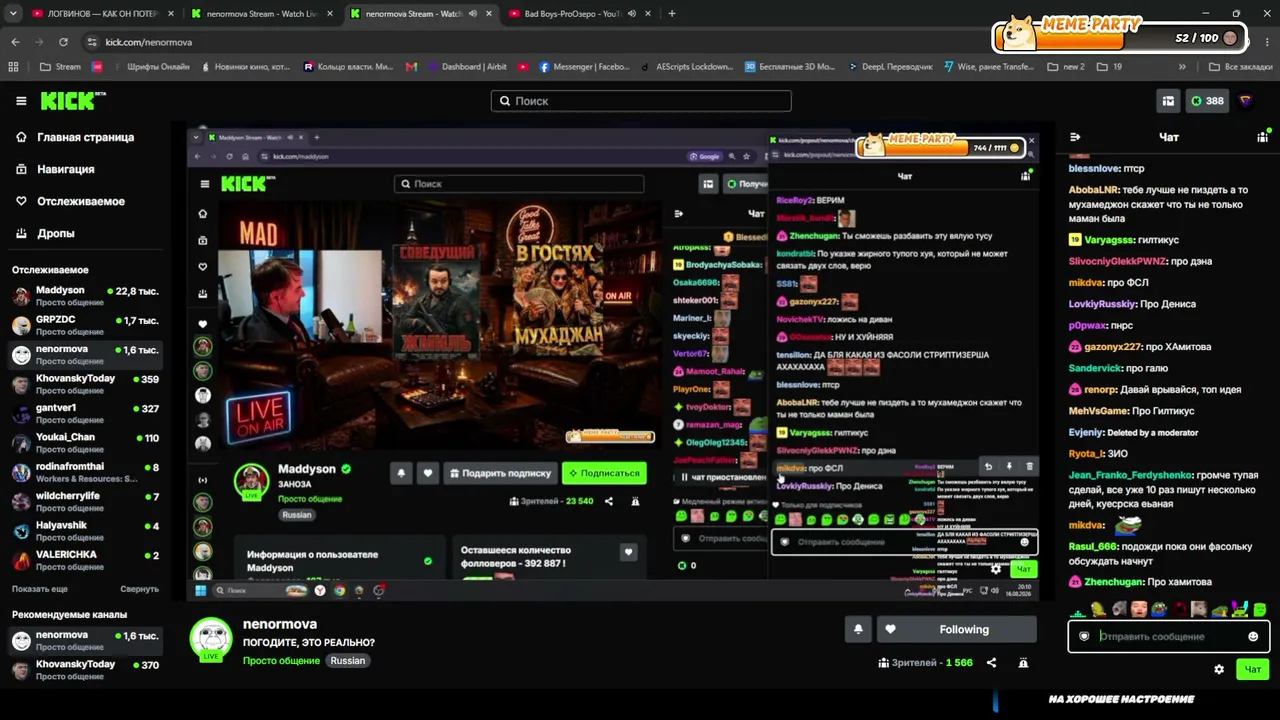Screen dimensions: 1280x720
Task: Open Youkai_Chan channel in followed list
Action: click(x=85, y=443)
